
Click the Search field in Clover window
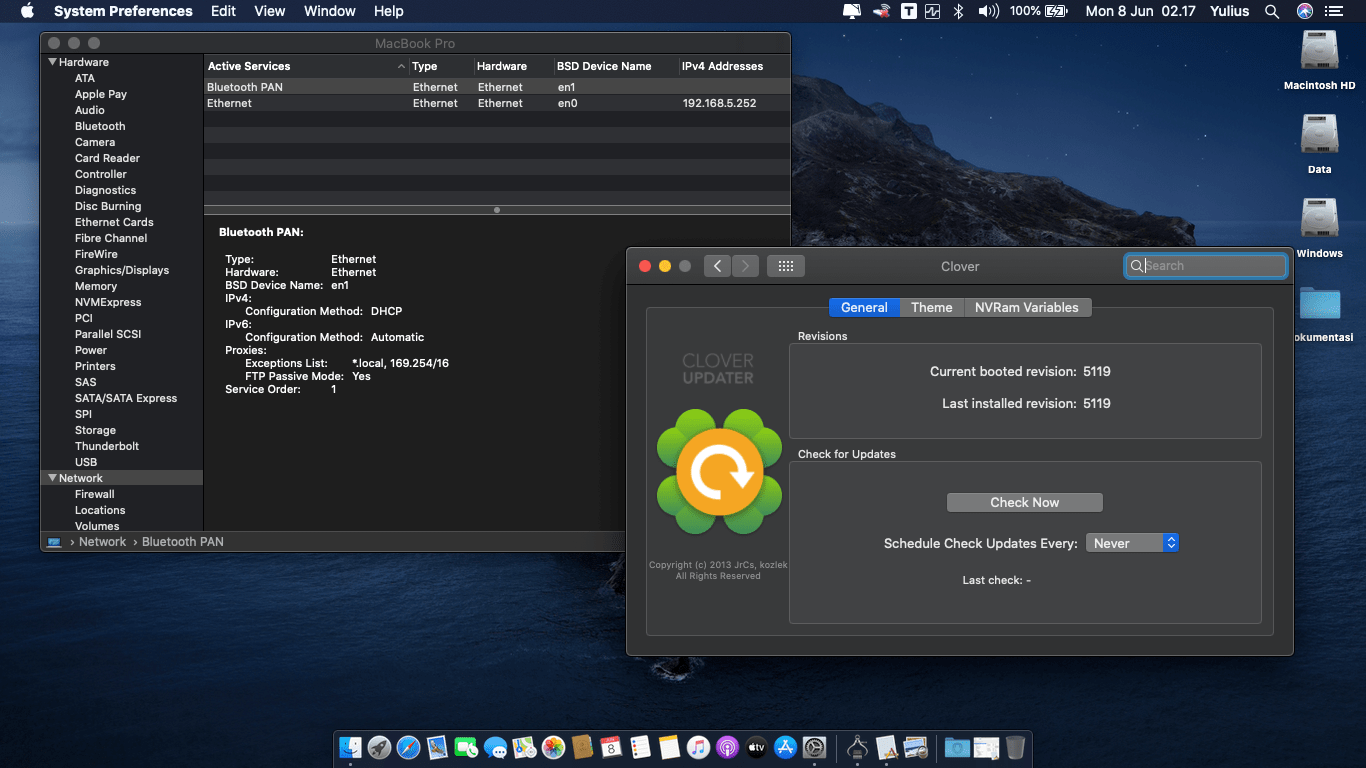pyautogui.click(x=1206, y=266)
